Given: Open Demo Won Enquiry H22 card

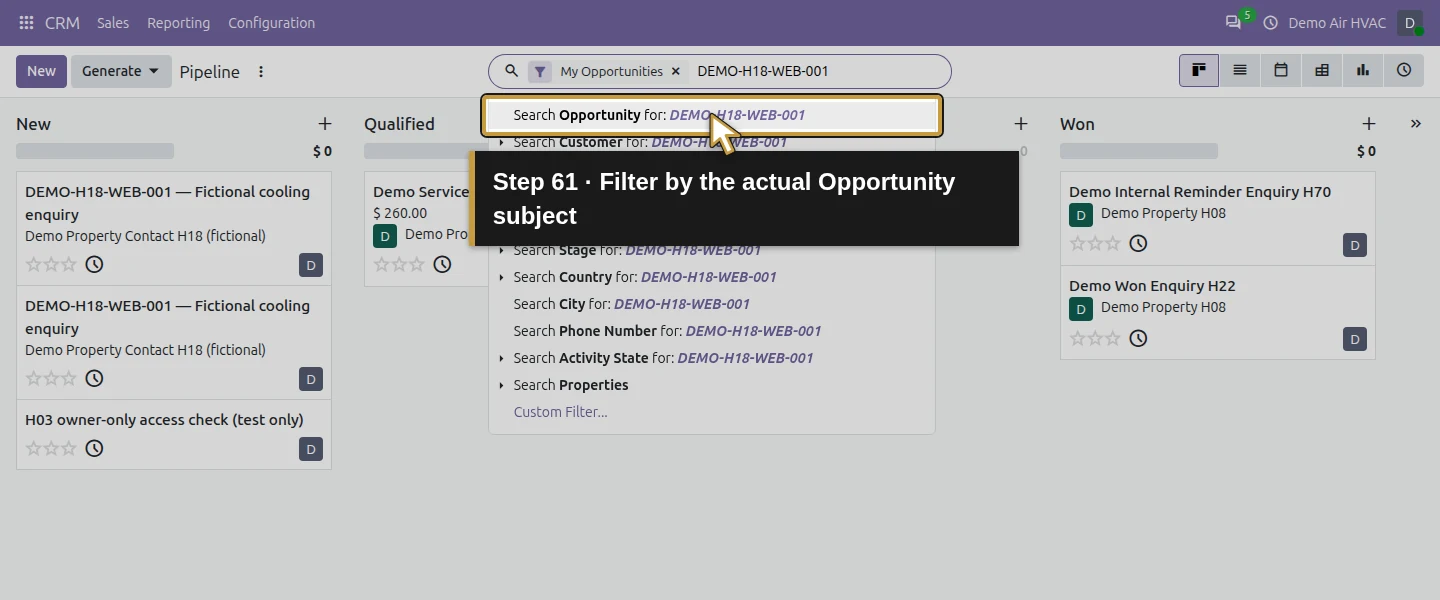Looking at the screenshot, I should pos(1218,313).
